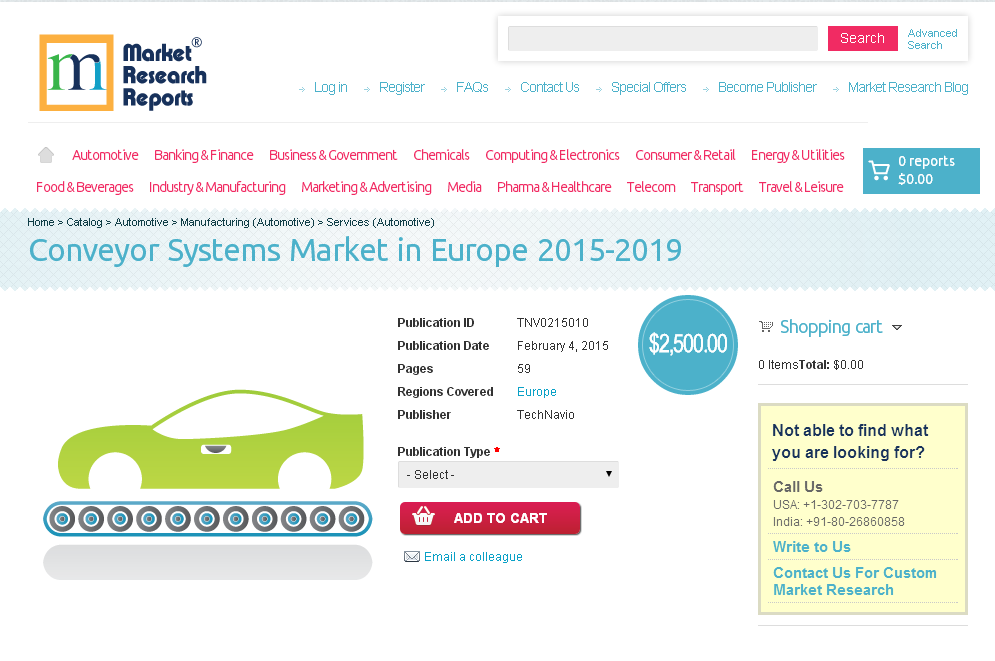This screenshot has width=995, height=661.
Task: Open the Publication Type select dropdown
Action: (x=508, y=474)
